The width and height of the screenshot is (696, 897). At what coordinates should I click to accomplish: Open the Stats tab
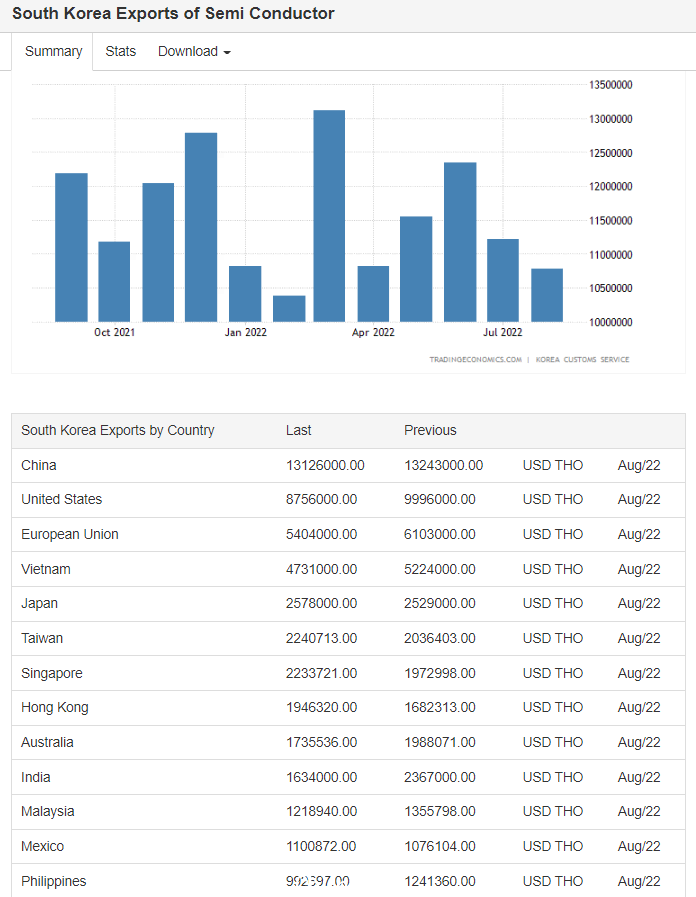121,51
